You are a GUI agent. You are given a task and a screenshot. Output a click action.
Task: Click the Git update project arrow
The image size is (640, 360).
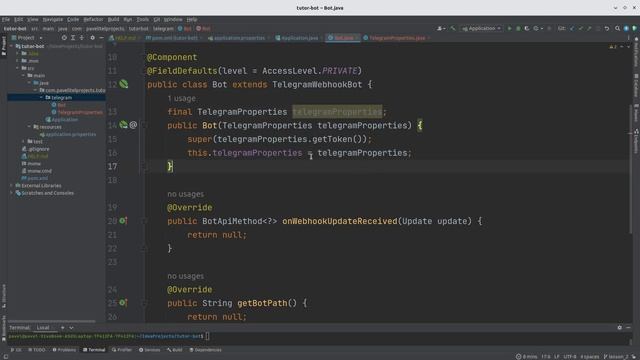572,29
